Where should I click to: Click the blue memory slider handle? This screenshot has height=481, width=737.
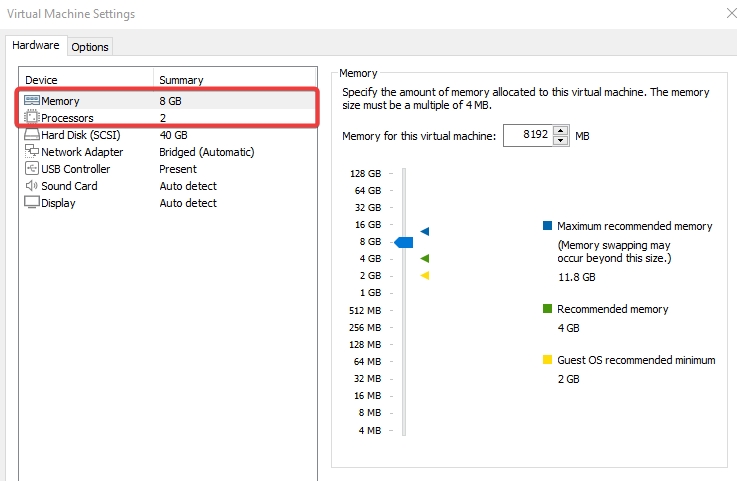(x=404, y=242)
